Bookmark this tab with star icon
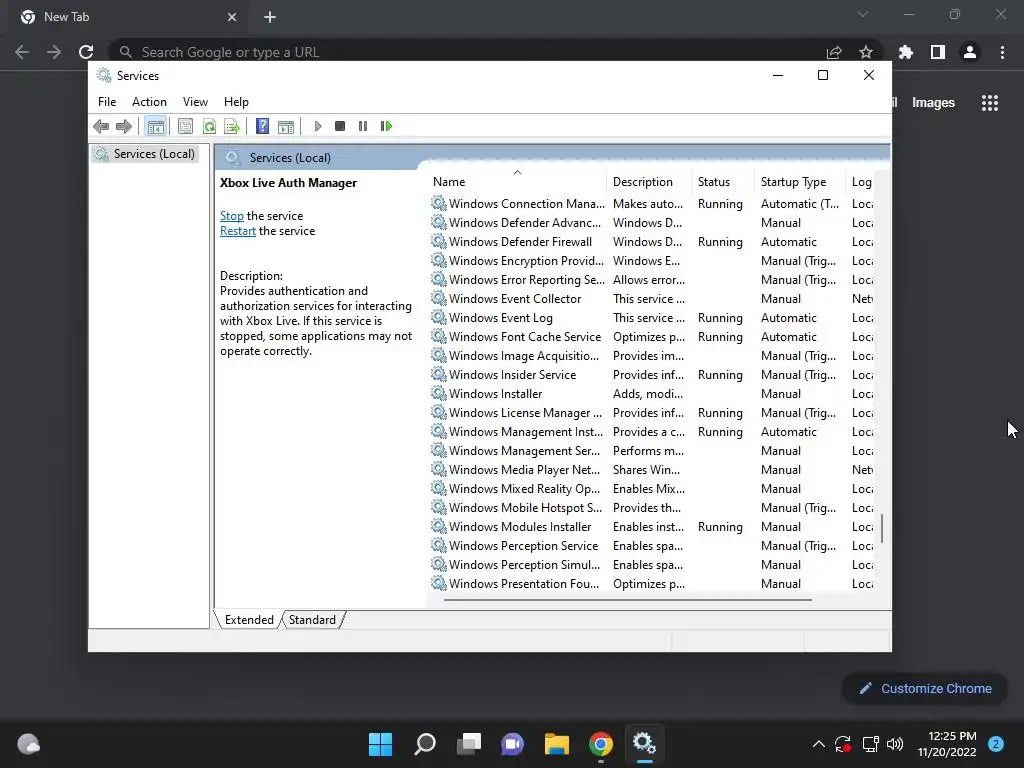 click(866, 52)
